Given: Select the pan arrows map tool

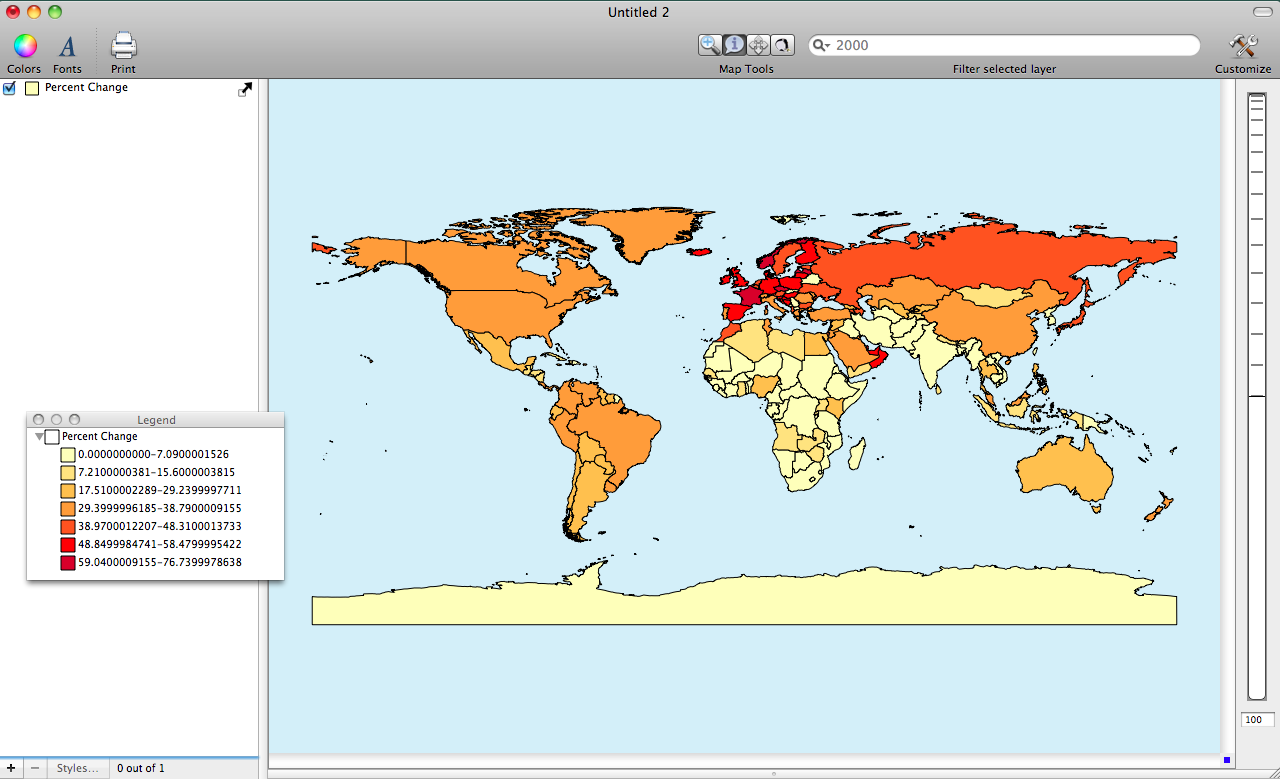Looking at the screenshot, I should click(758, 44).
